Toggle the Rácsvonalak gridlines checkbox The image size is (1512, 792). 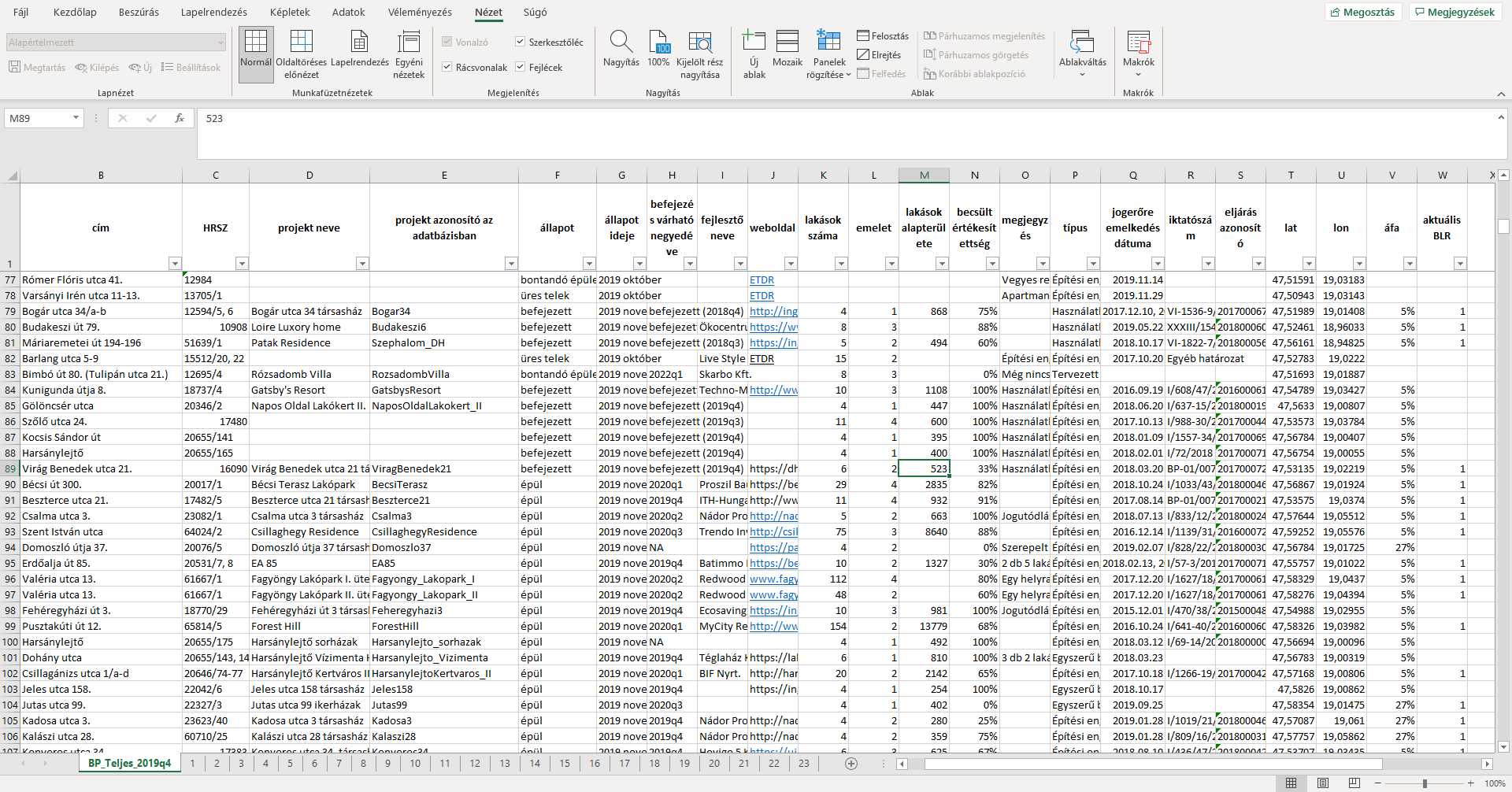click(x=447, y=67)
